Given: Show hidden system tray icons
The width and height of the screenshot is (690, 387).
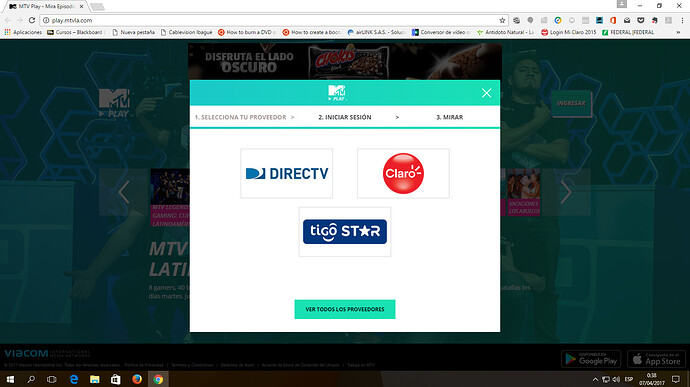Looking at the screenshot, I should 595,379.
